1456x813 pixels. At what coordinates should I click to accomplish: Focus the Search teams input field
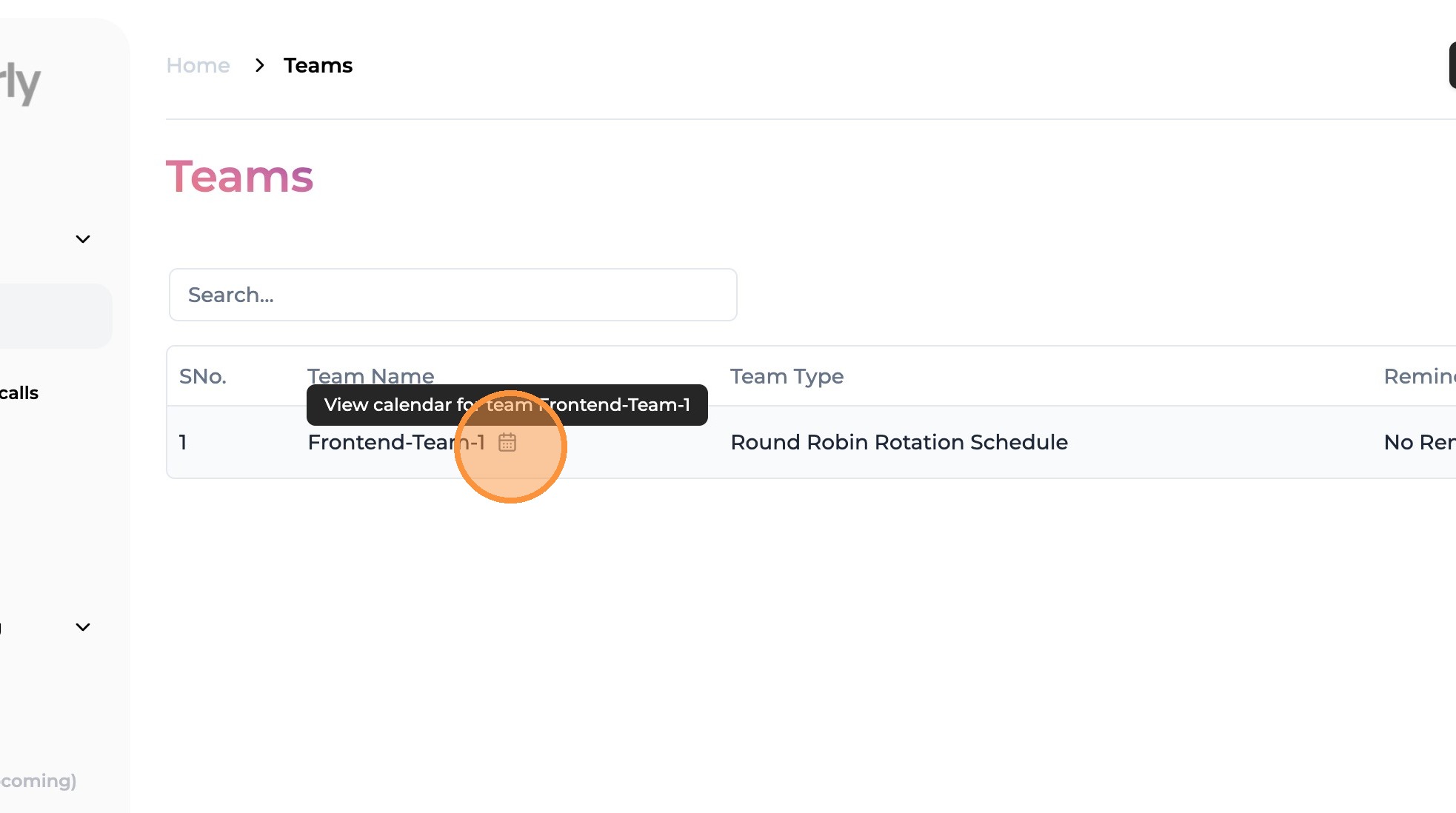point(453,295)
